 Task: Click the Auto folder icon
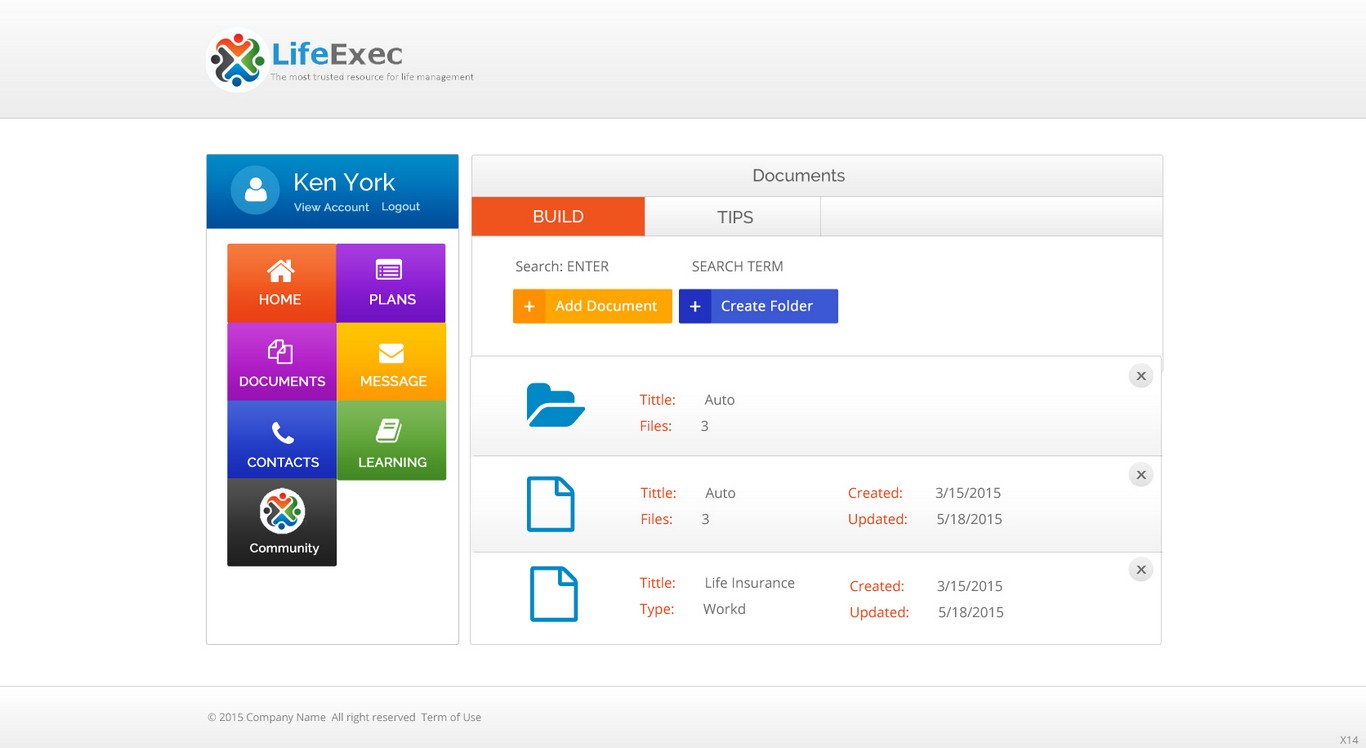(555, 405)
